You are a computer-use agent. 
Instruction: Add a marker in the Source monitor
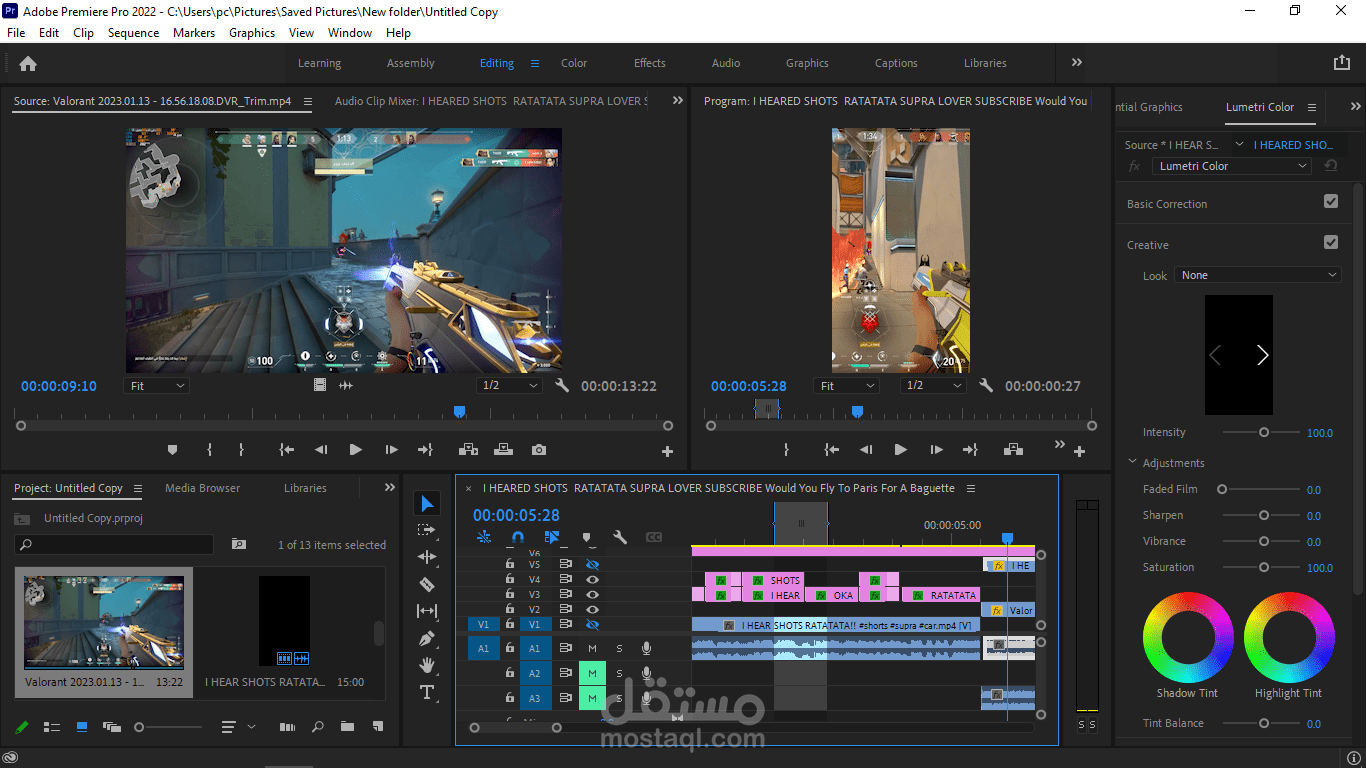click(x=172, y=450)
